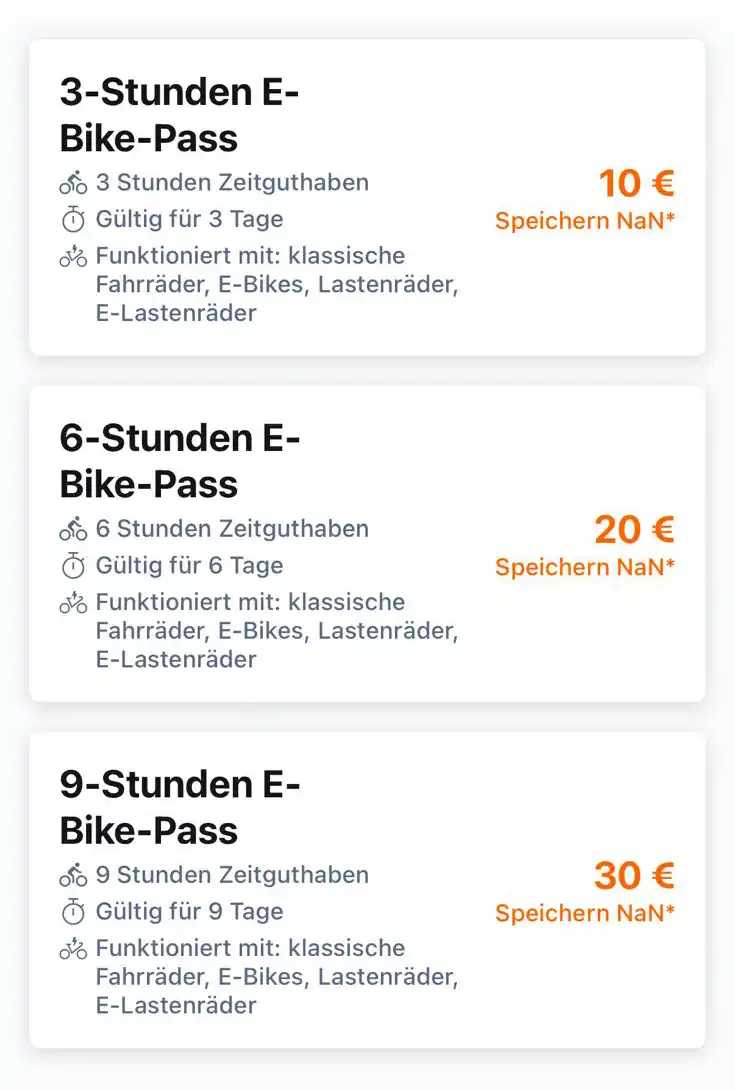Click e-bike icon in 3-Stunden pass card
Screen dimensions: 735x1090
[x=73, y=257]
